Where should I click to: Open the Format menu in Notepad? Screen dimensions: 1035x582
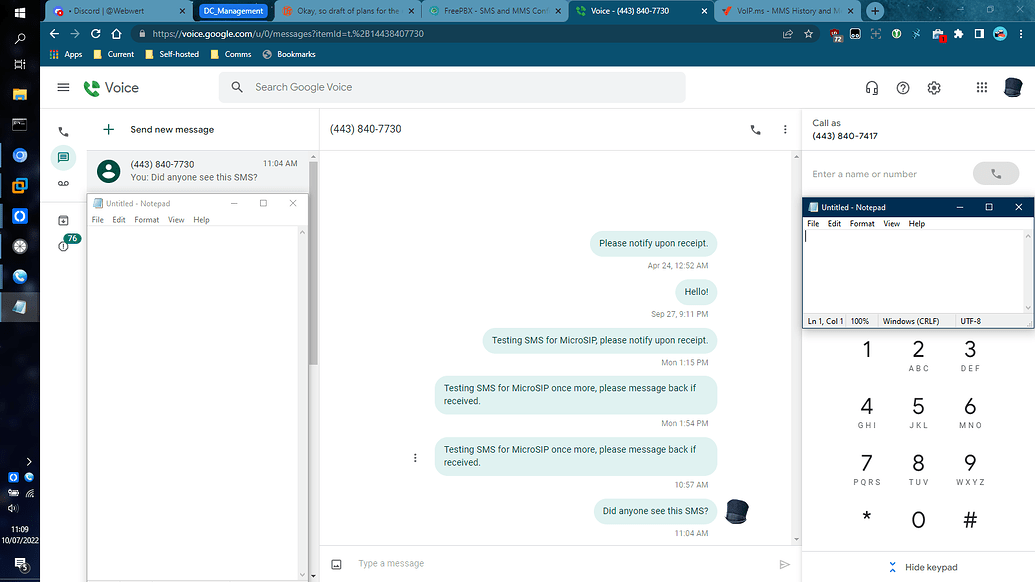(x=861, y=223)
